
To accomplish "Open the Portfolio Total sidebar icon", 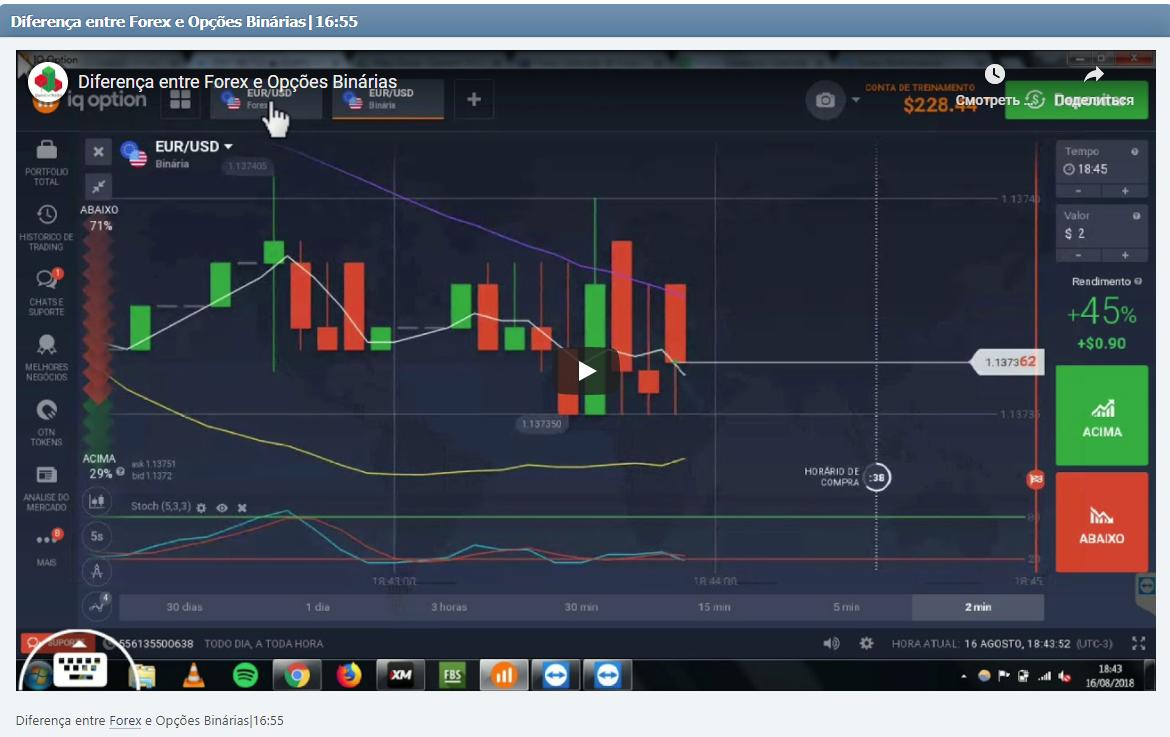I will coord(47,152).
